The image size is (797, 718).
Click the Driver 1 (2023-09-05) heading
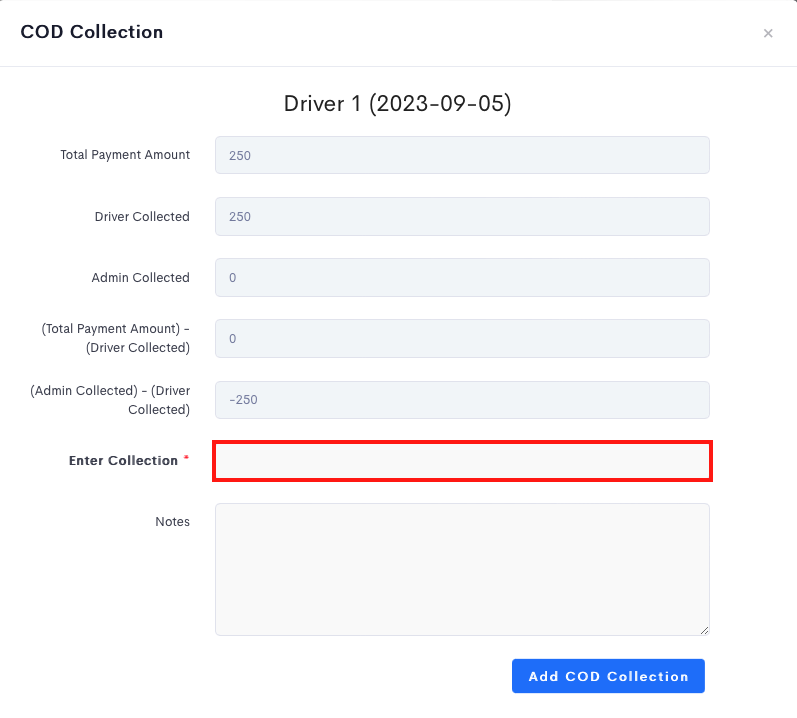point(397,104)
